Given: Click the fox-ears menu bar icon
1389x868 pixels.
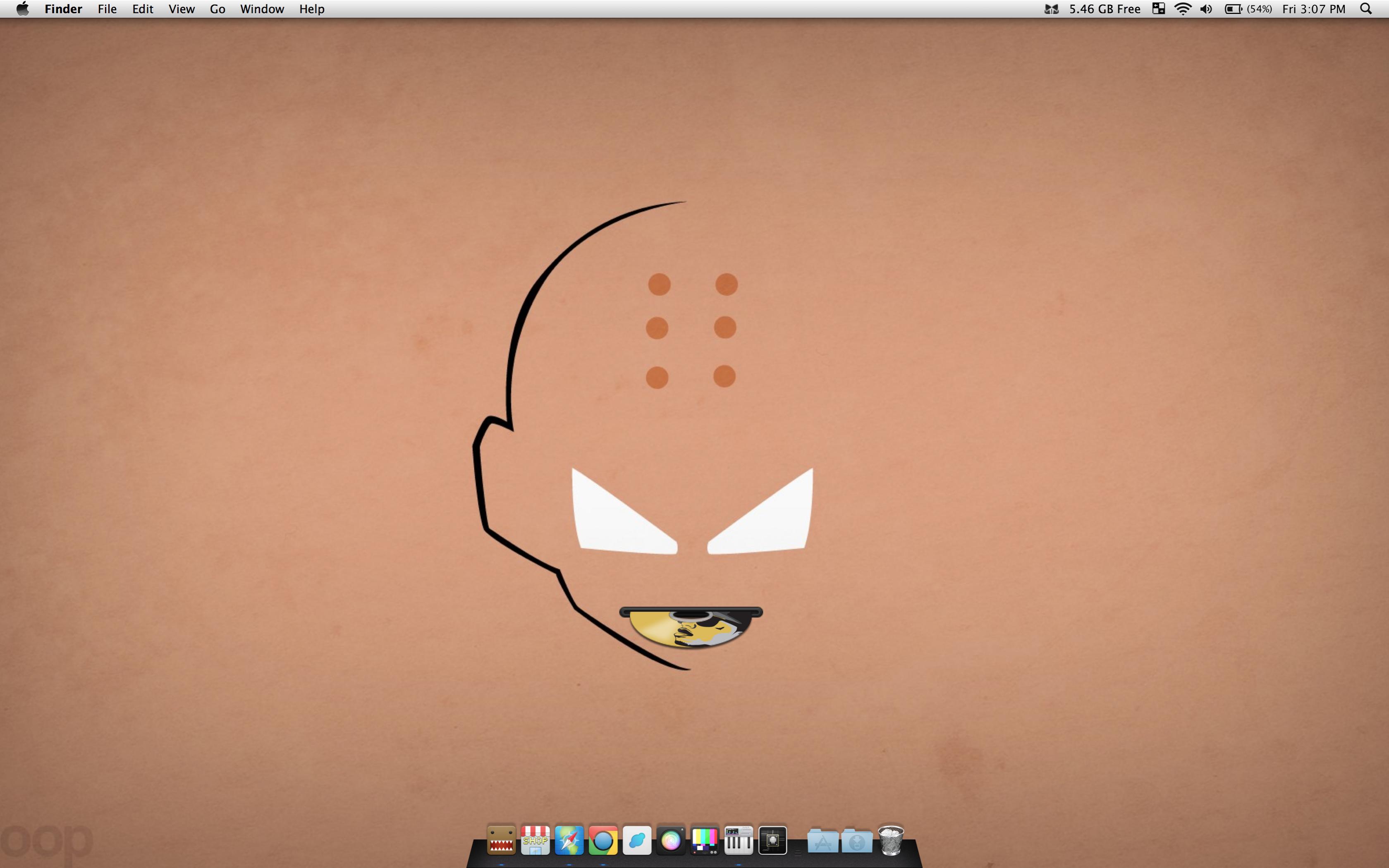Looking at the screenshot, I should pyautogui.click(x=1051, y=9).
